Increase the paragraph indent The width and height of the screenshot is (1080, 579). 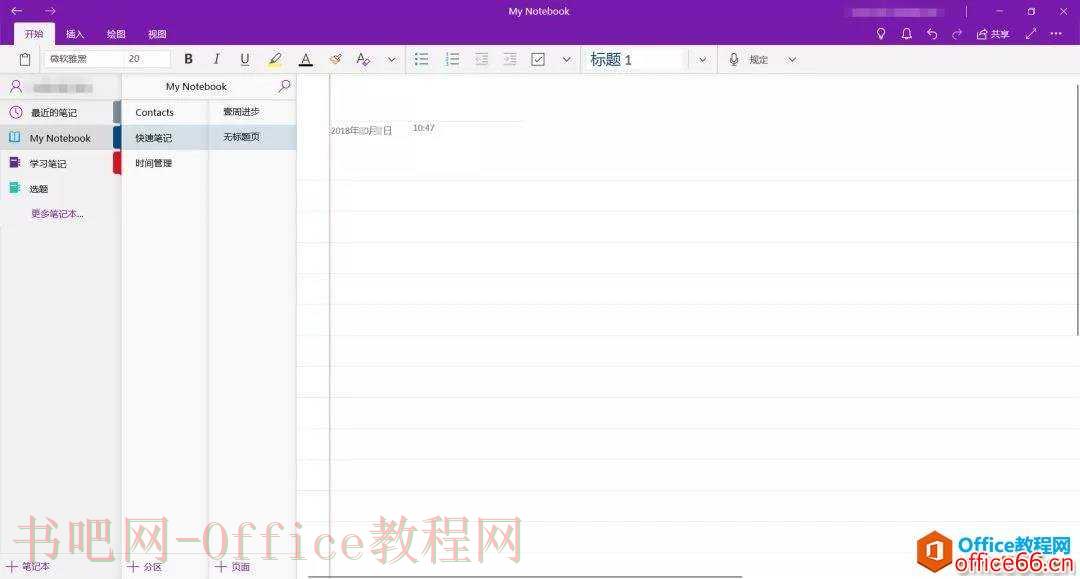click(510, 59)
